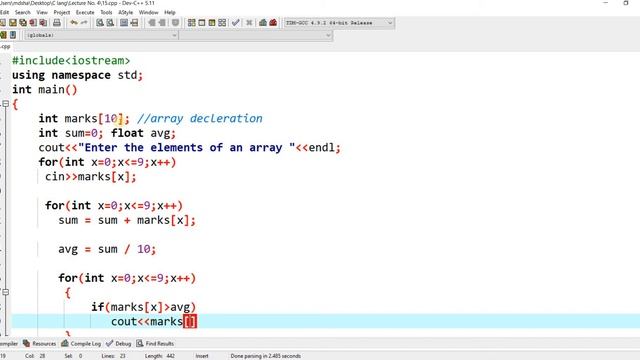
Task: Click the '//array decleration' comment
Action: pos(200,118)
